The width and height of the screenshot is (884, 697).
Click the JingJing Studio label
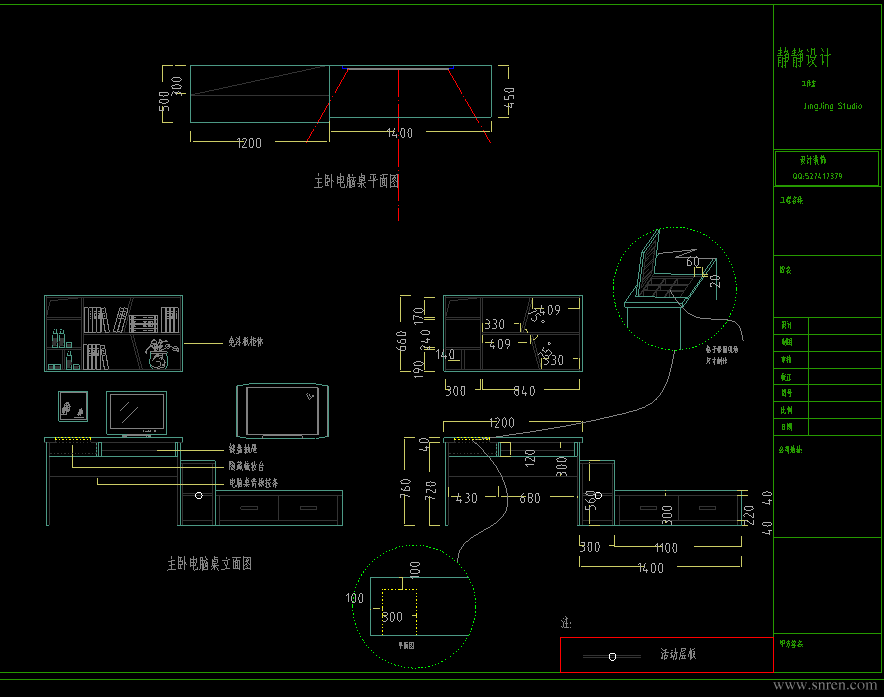coord(833,106)
